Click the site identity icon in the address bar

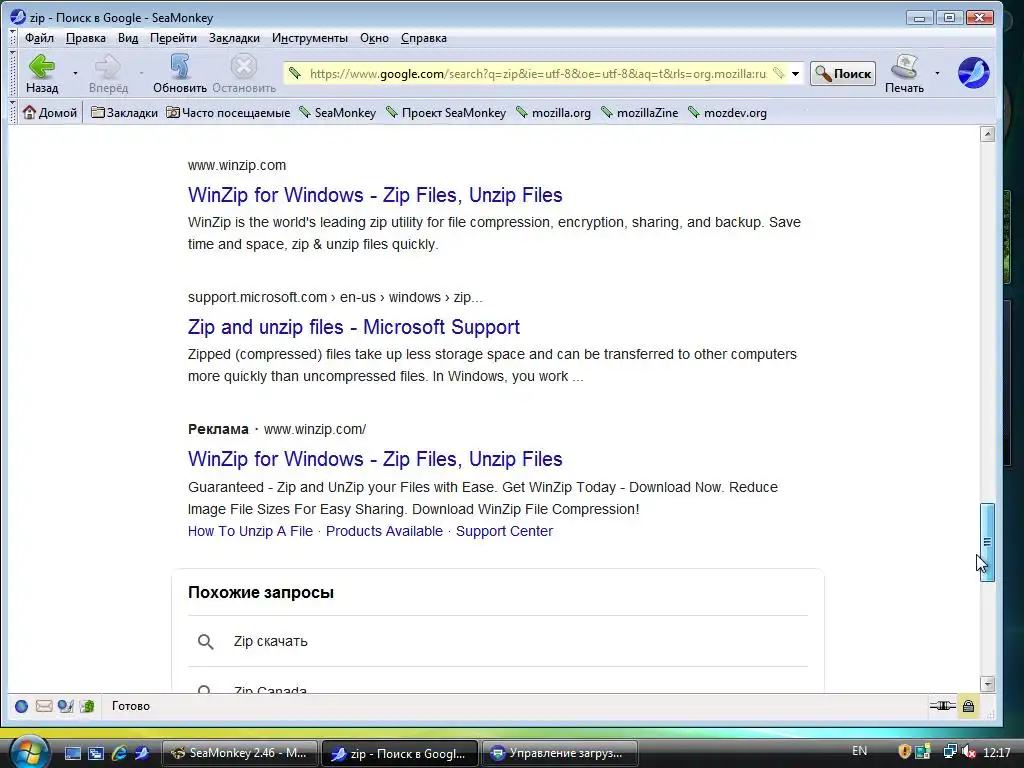pos(295,73)
